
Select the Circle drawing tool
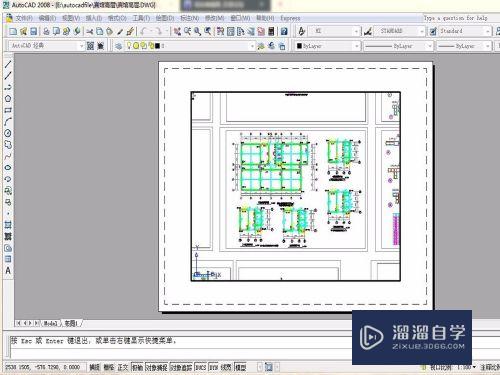[8, 133]
